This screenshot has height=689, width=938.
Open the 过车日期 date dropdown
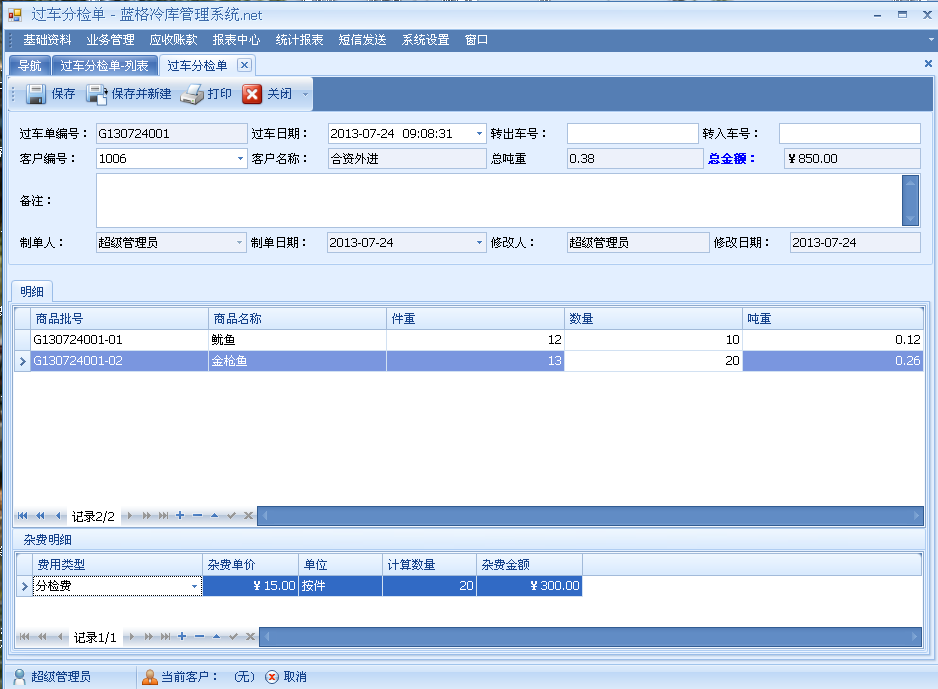pos(479,133)
